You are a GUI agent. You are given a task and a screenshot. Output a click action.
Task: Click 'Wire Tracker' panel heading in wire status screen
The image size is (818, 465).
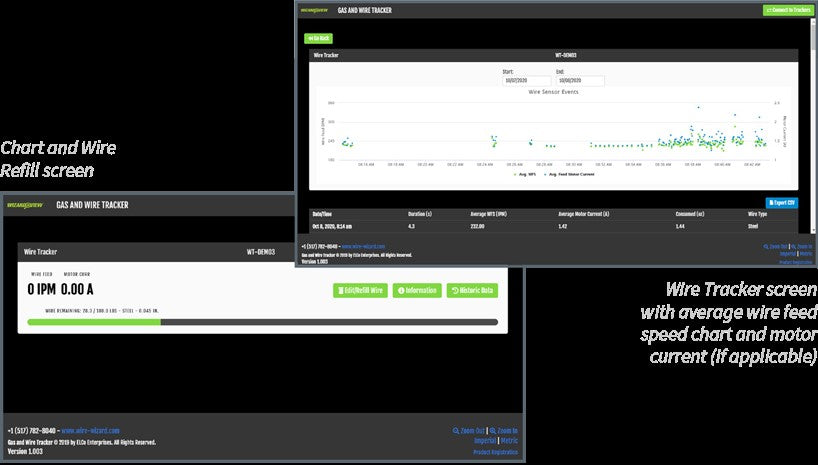click(x=40, y=252)
